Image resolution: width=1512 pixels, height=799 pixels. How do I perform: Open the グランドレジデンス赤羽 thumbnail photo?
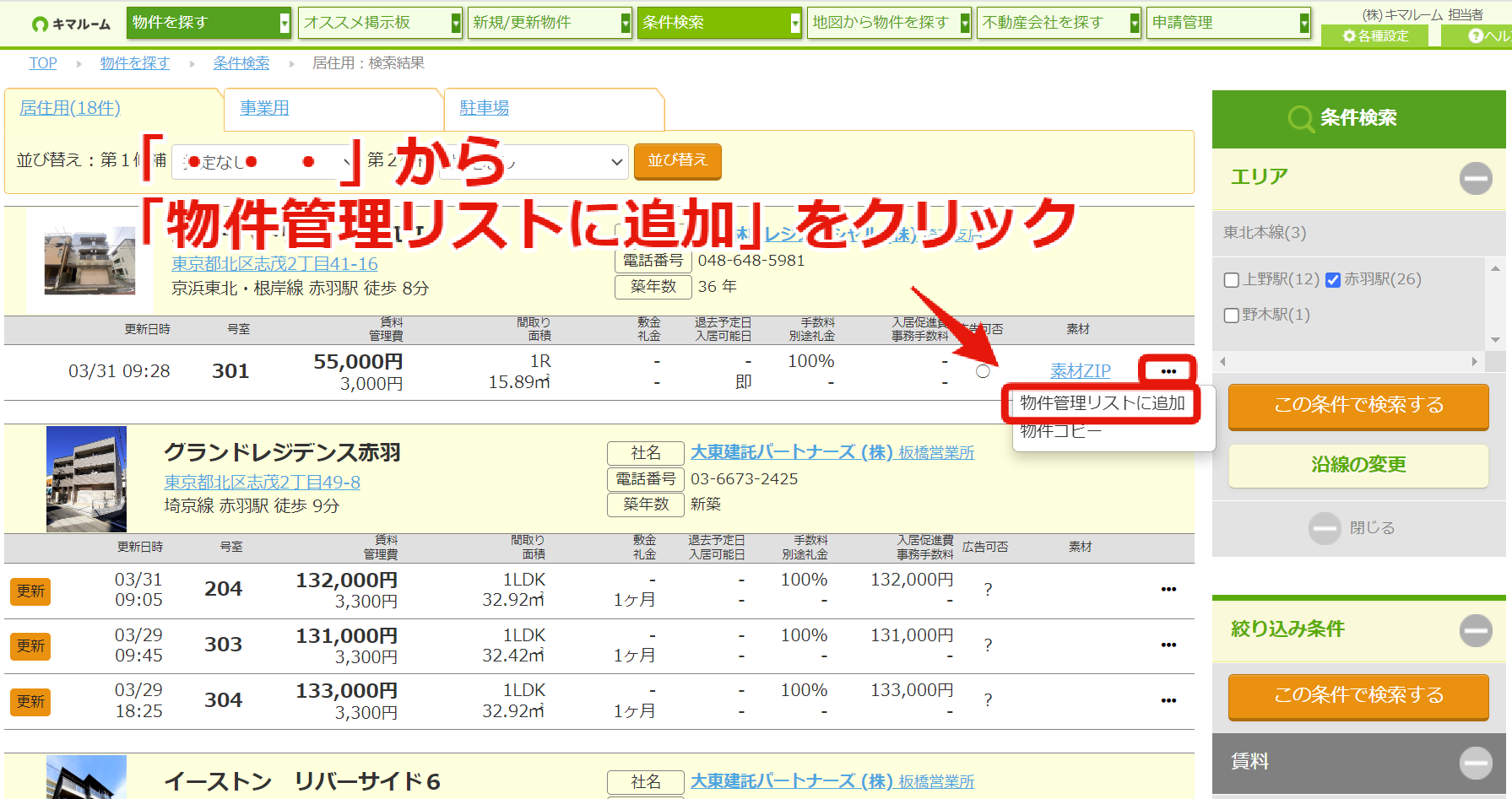tap(86, 478)
